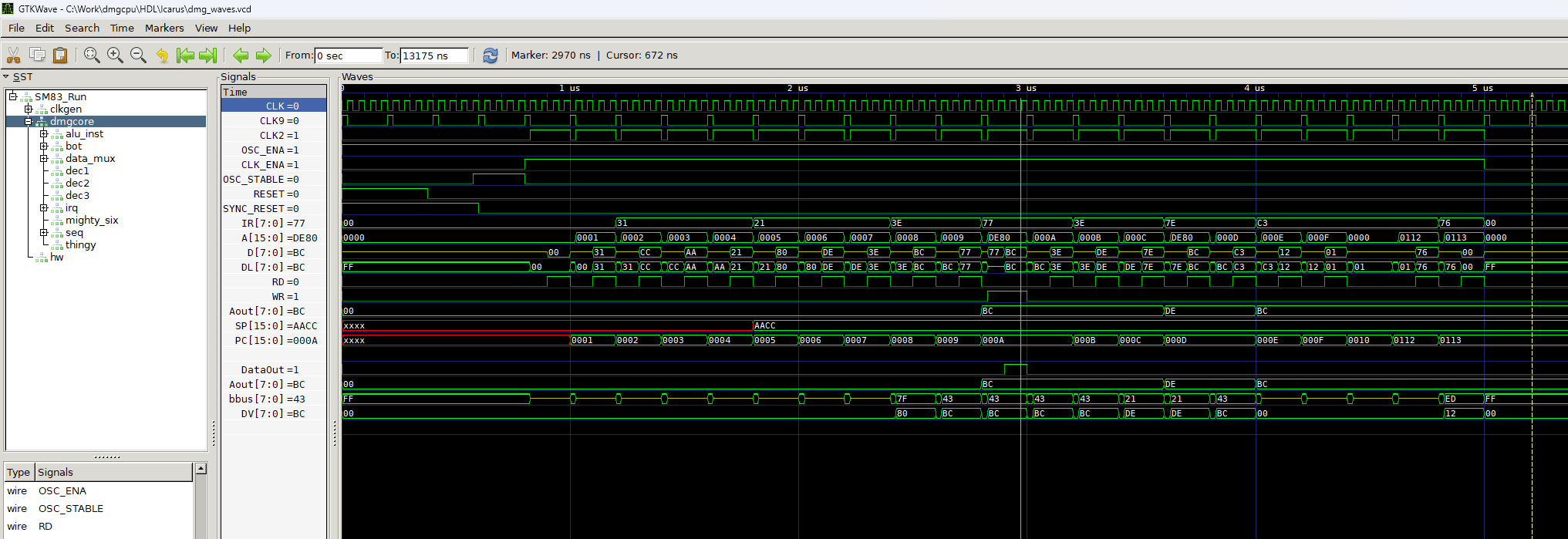Click the signal list scrollbar up arrow
Image resolution: width=1568 pixels, height=539 pixels.
[201, 469]
